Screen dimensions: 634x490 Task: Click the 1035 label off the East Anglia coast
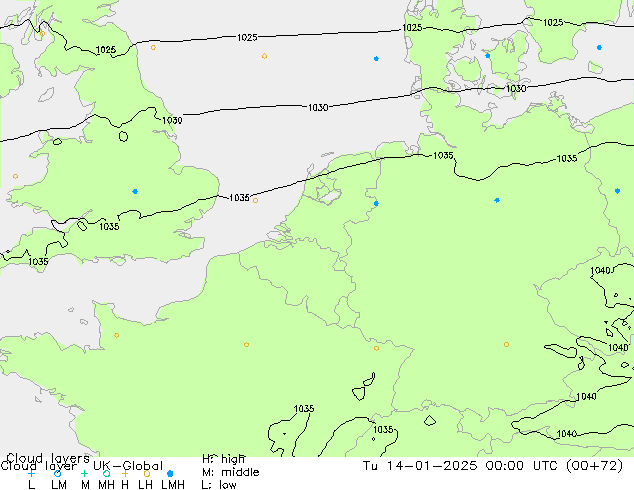239,198
